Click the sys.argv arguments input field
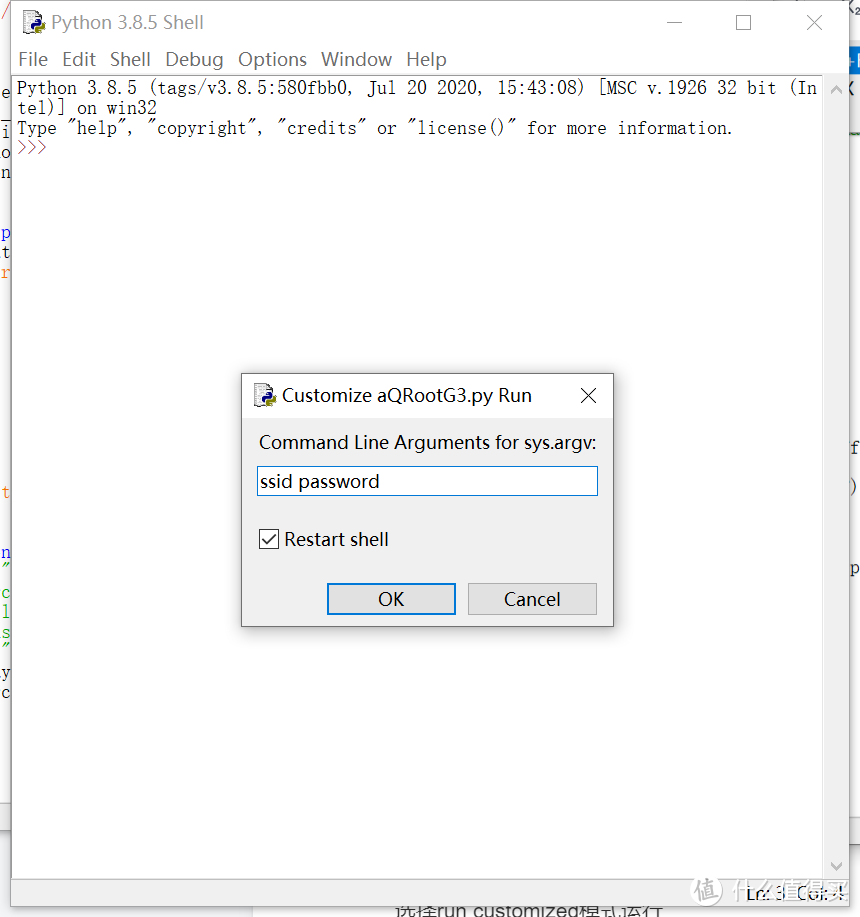Image resolution: width=860 pixels, height=917 pixels. point(427,481)
